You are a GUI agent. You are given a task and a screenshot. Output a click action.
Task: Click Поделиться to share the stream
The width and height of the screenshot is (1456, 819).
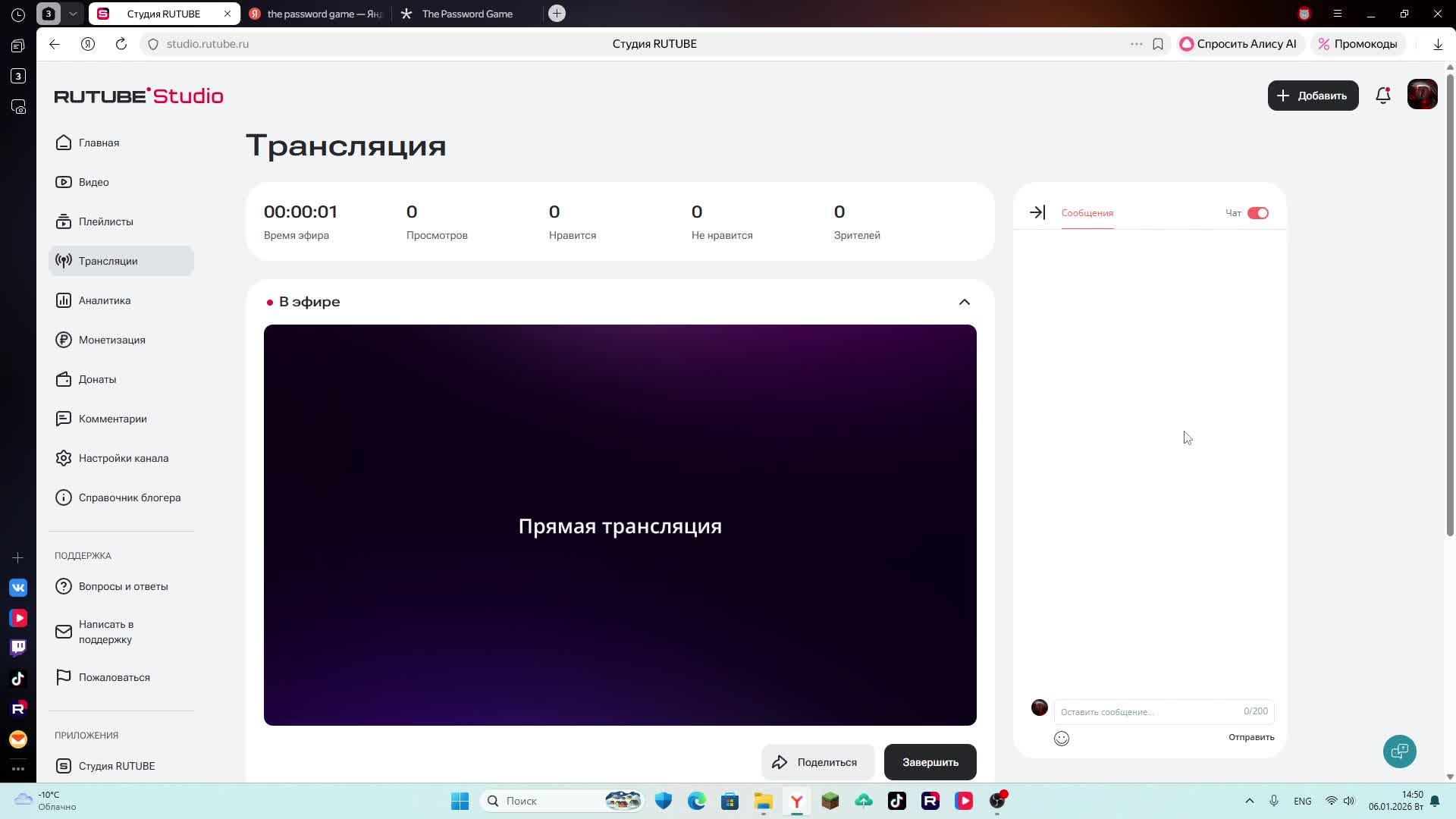tap(817, 761)
